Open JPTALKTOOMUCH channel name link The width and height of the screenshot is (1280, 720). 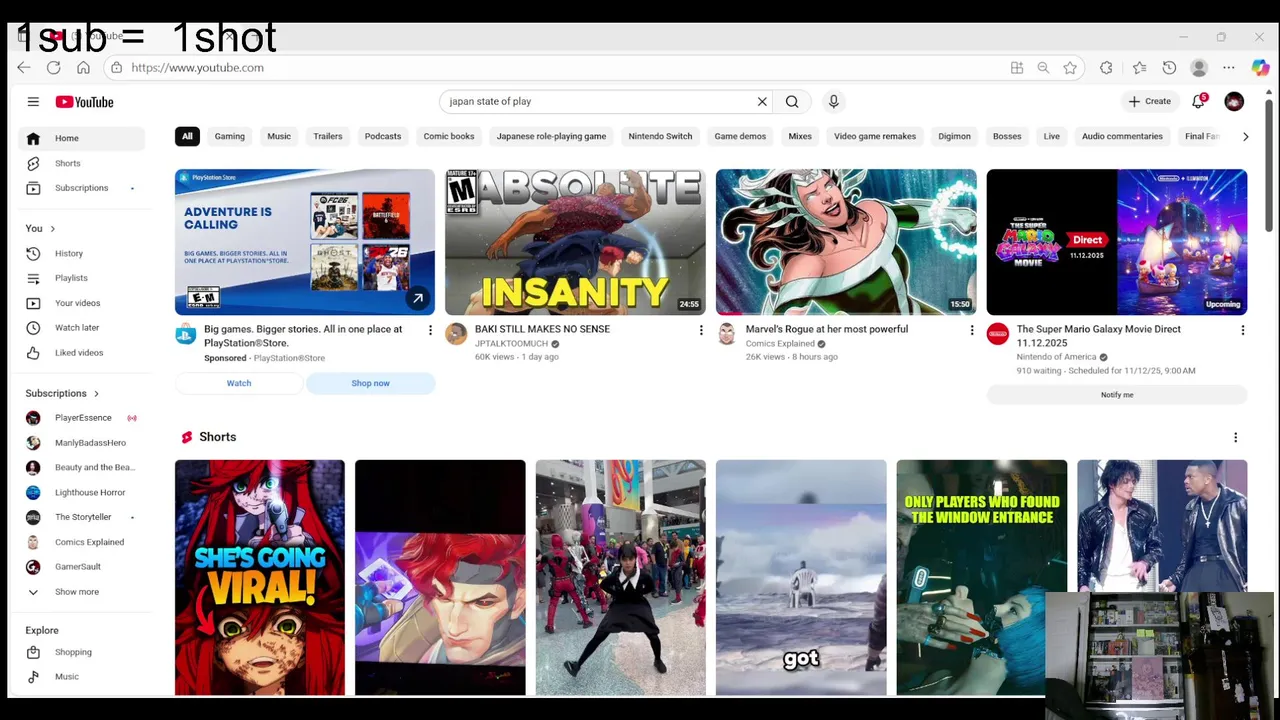pyautogui.click(x=511, y=344)
